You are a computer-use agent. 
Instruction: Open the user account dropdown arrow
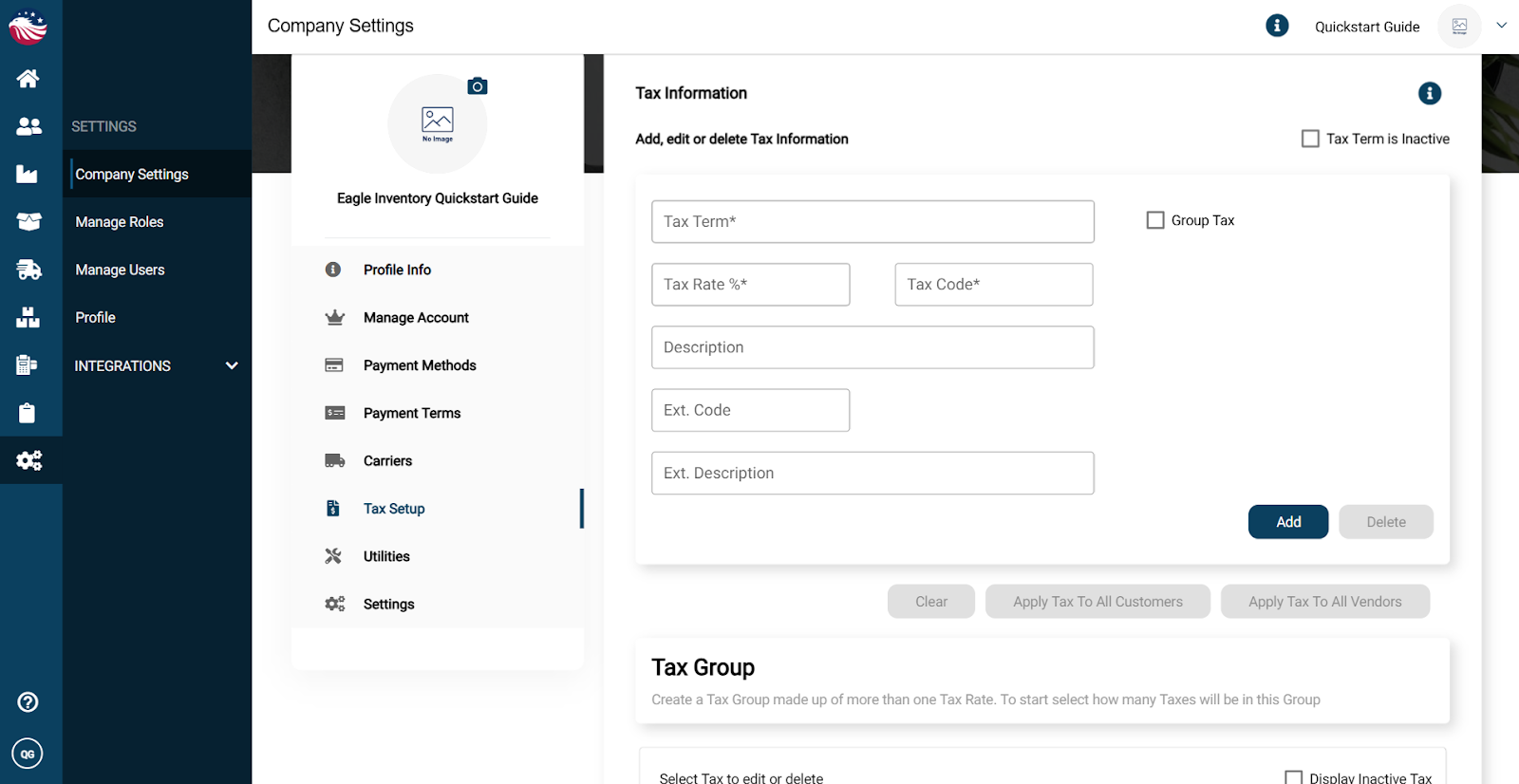[x=1501, y=26]
